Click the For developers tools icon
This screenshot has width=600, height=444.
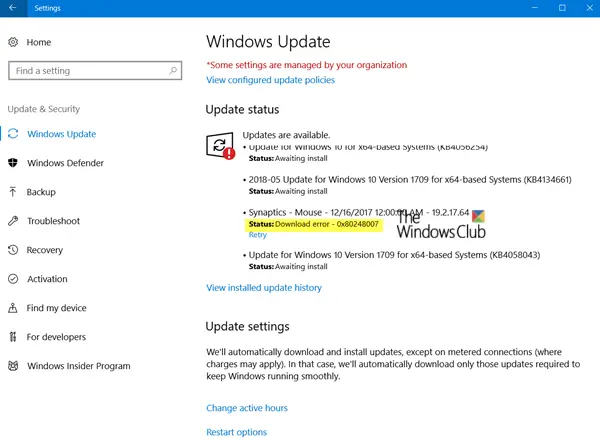pyautogui.click(x=13, y=337)
